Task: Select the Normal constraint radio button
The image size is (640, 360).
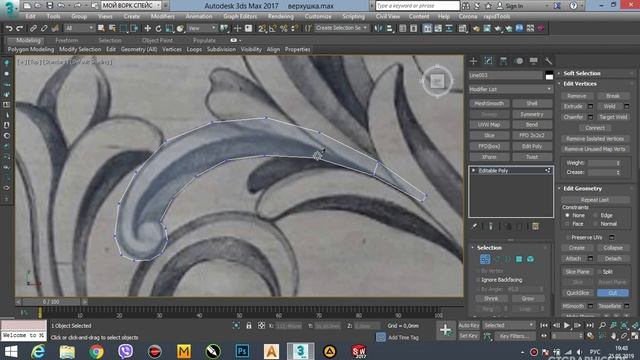Action: point(596,224)
